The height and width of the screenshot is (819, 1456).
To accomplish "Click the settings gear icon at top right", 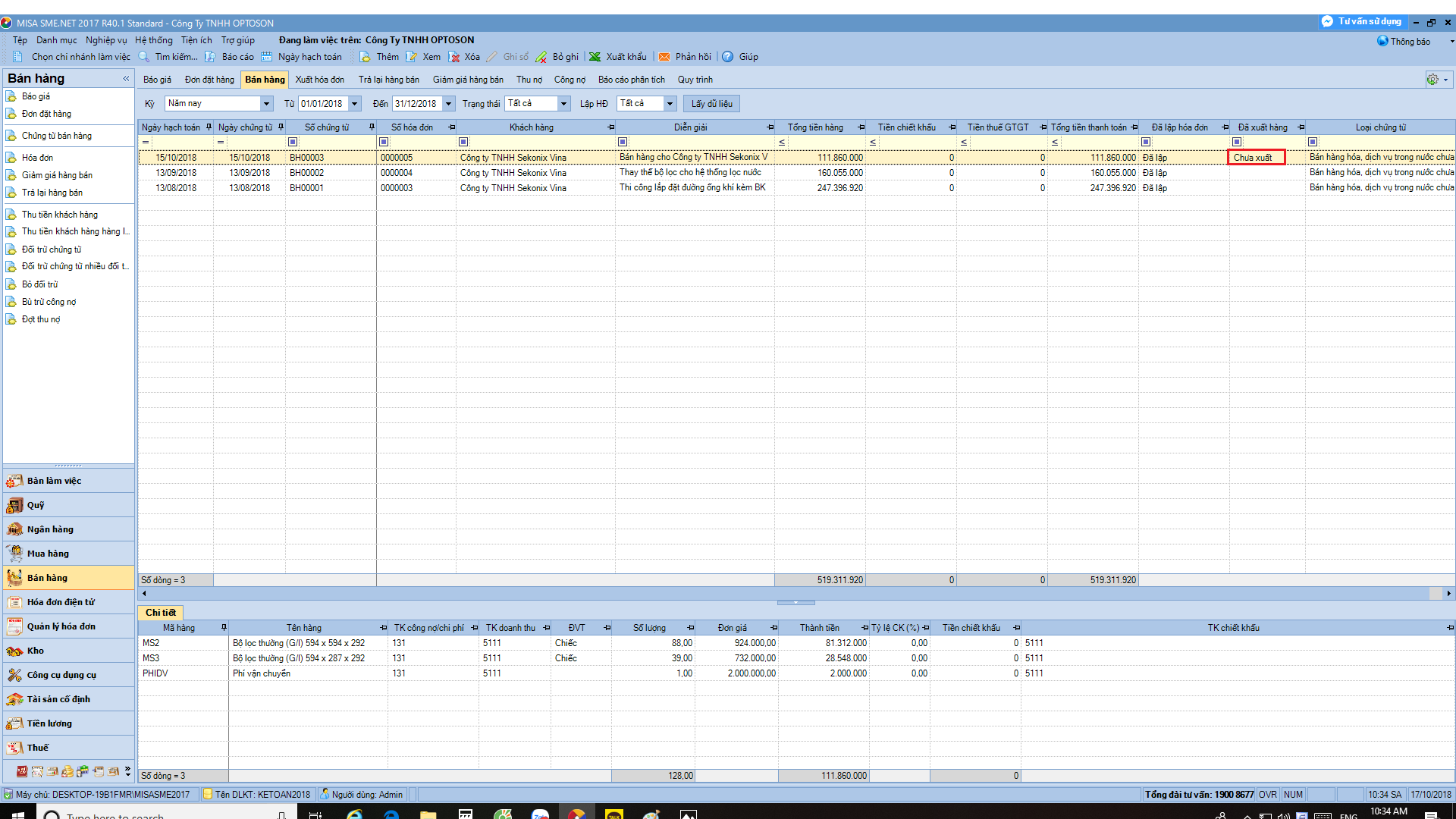I will [1432, 80].
